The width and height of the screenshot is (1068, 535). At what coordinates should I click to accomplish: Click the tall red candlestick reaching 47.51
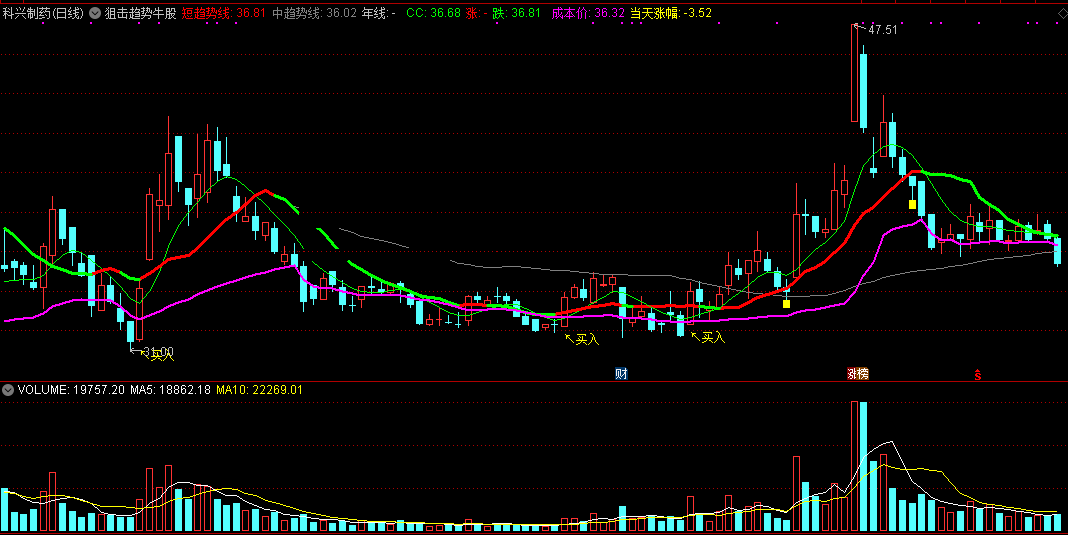(854, 73)
